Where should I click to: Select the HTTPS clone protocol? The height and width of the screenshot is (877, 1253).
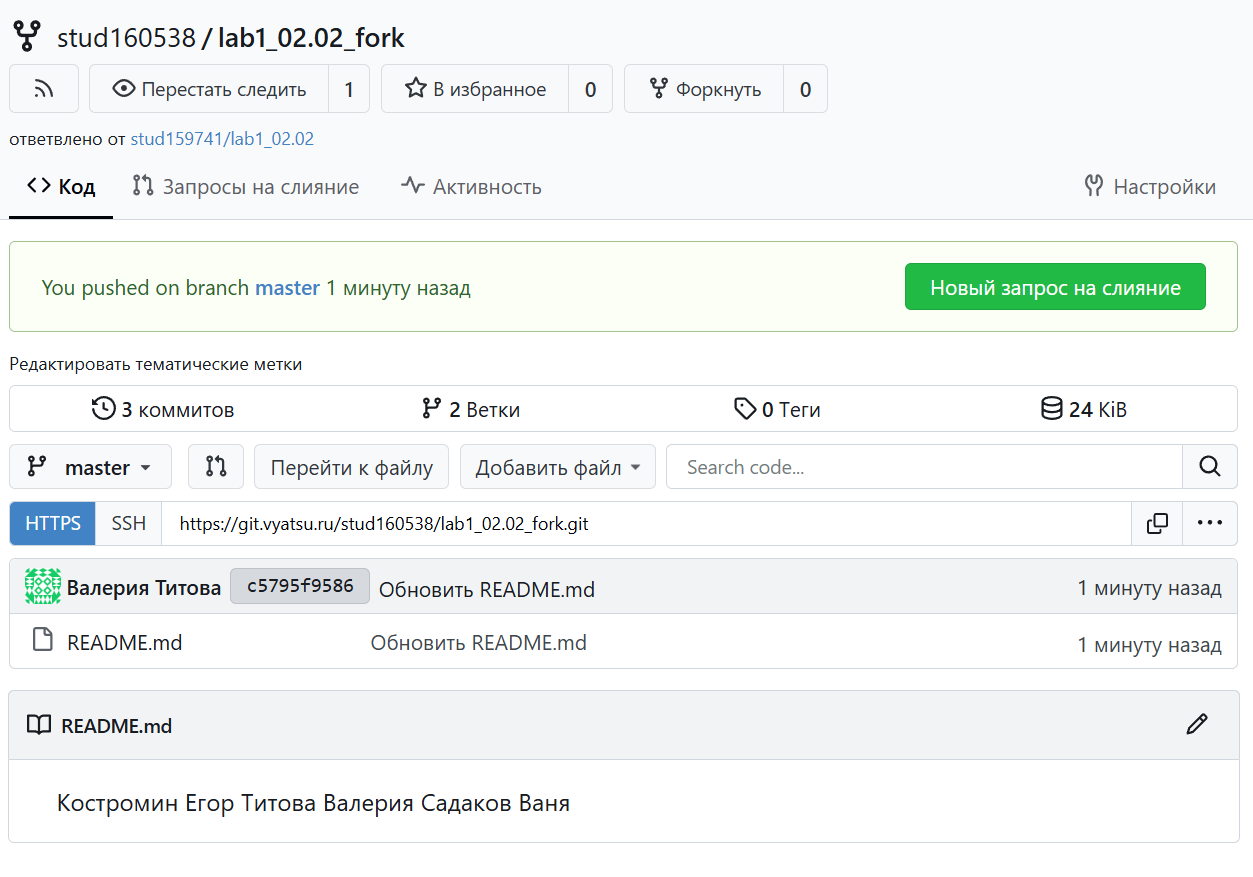coord(53,523)
